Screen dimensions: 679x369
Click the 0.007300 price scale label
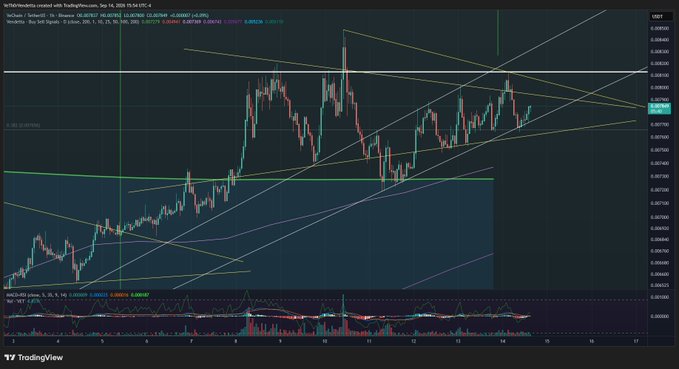coord(660,177)
